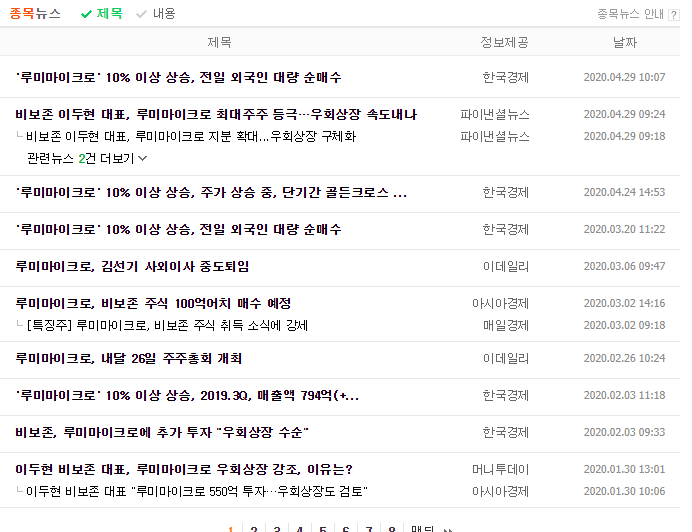The height and width of the screenshot is (532, 692).
Task: Open article 루미마이크로, 김선기 사외이사 중도퇴임
Action: pos(132,266)
